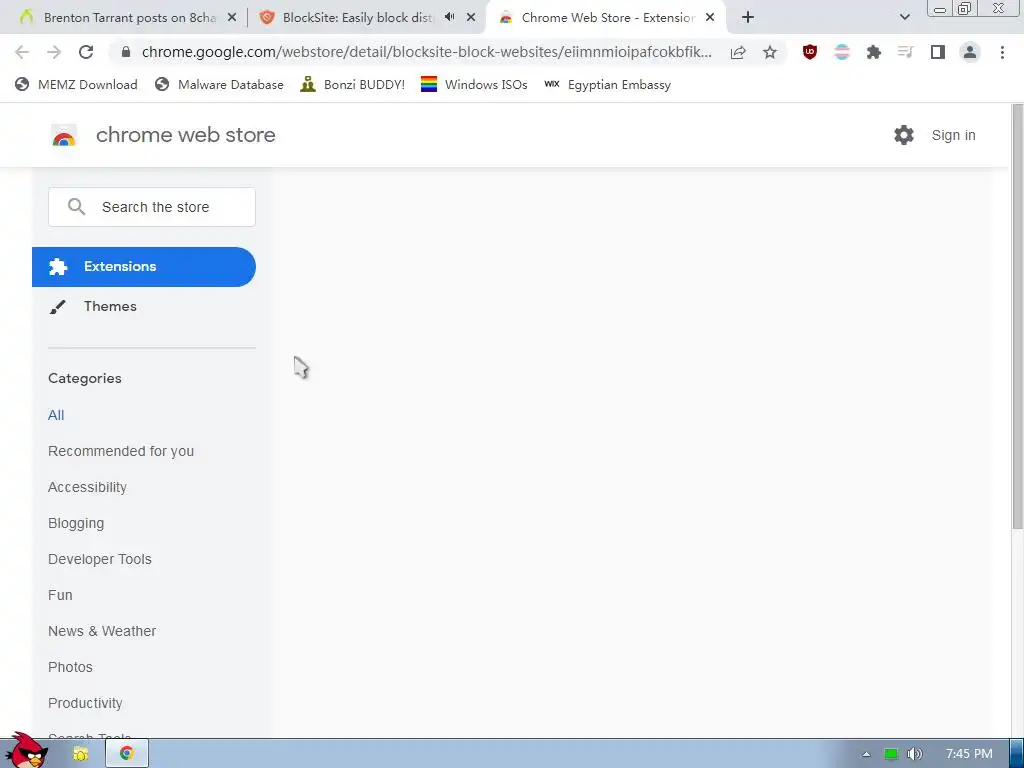Choose the Blogging category
This screenshot has width=1024, height=768.
[76, 523]
